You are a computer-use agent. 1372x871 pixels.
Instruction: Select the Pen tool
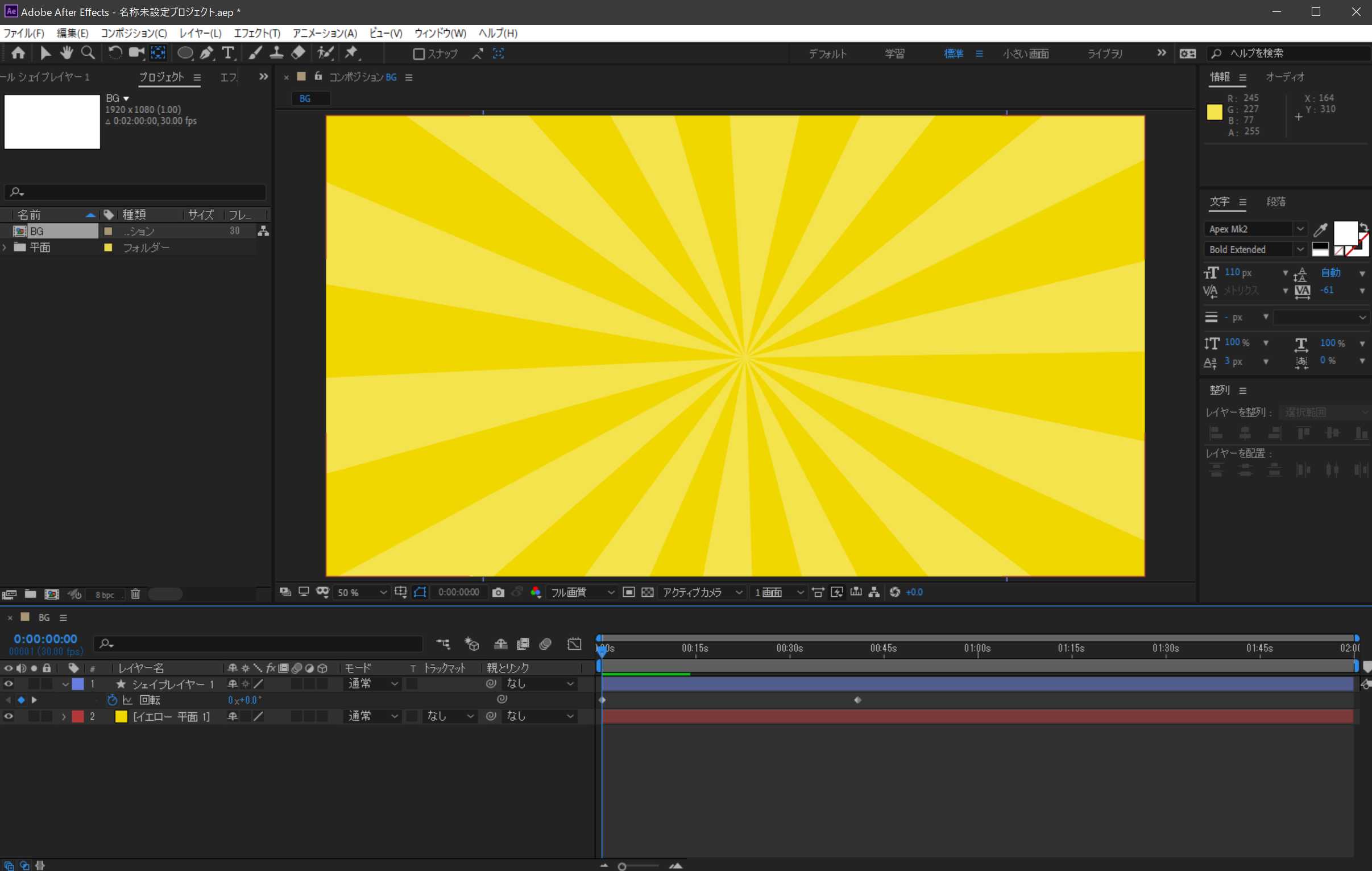point(206,53)
